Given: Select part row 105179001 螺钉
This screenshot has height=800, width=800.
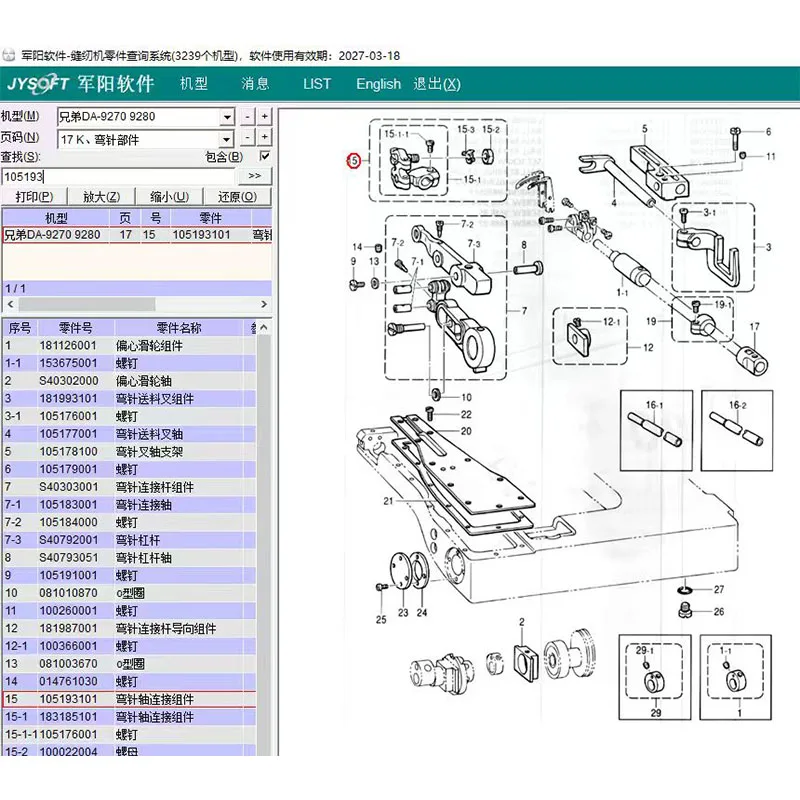Looking at the screenshot, I should tap(129, 469).
